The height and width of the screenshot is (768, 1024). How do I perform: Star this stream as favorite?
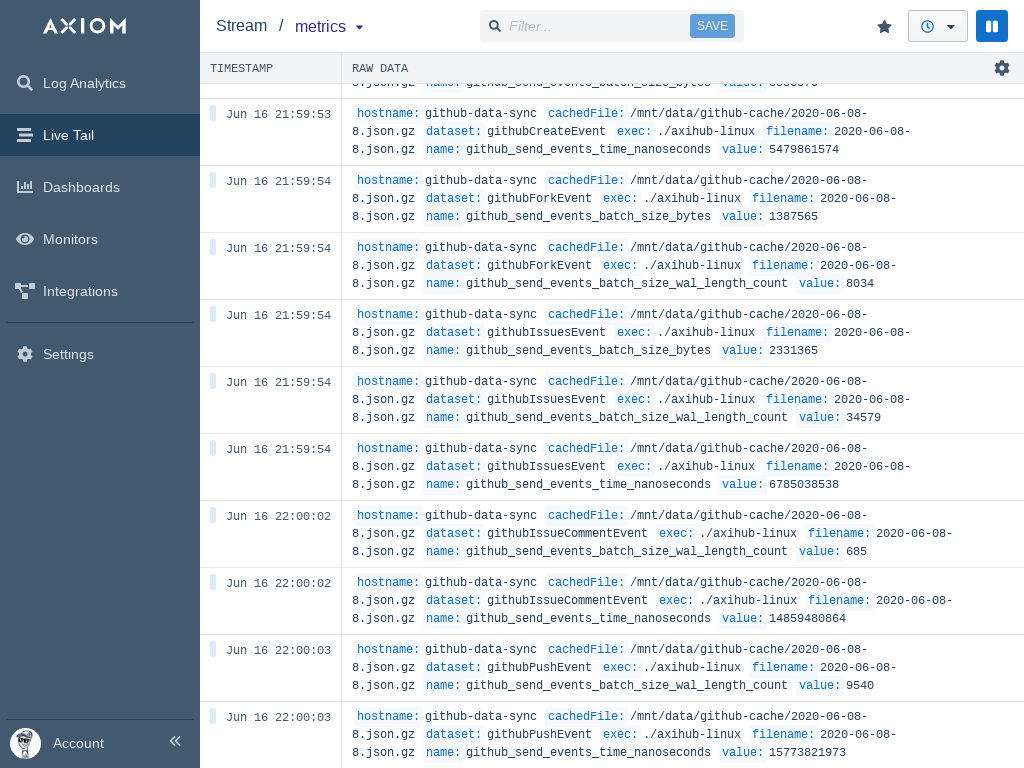[x=884, y=27]
